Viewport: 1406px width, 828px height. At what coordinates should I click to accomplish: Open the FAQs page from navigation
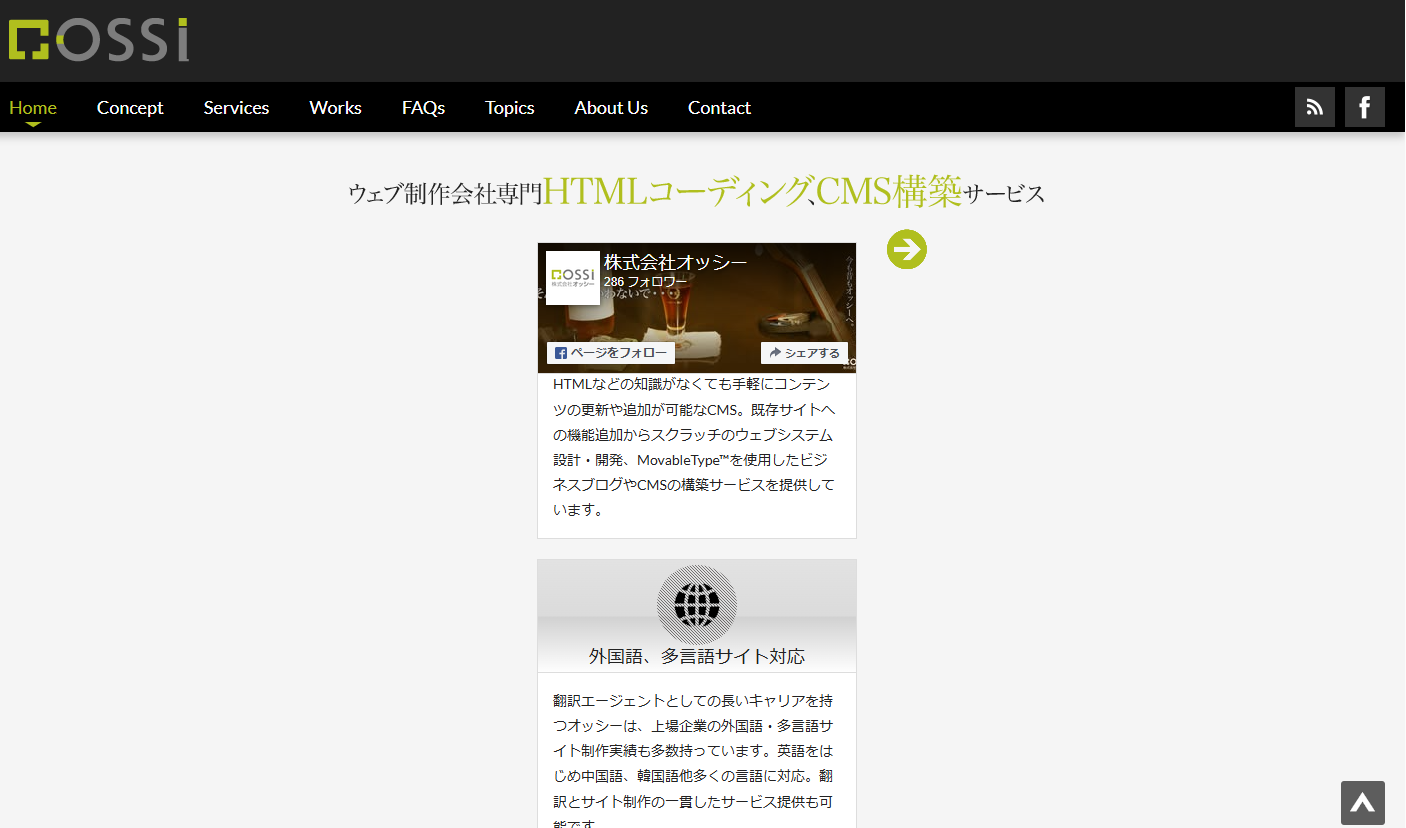click(x=422, y=107)
